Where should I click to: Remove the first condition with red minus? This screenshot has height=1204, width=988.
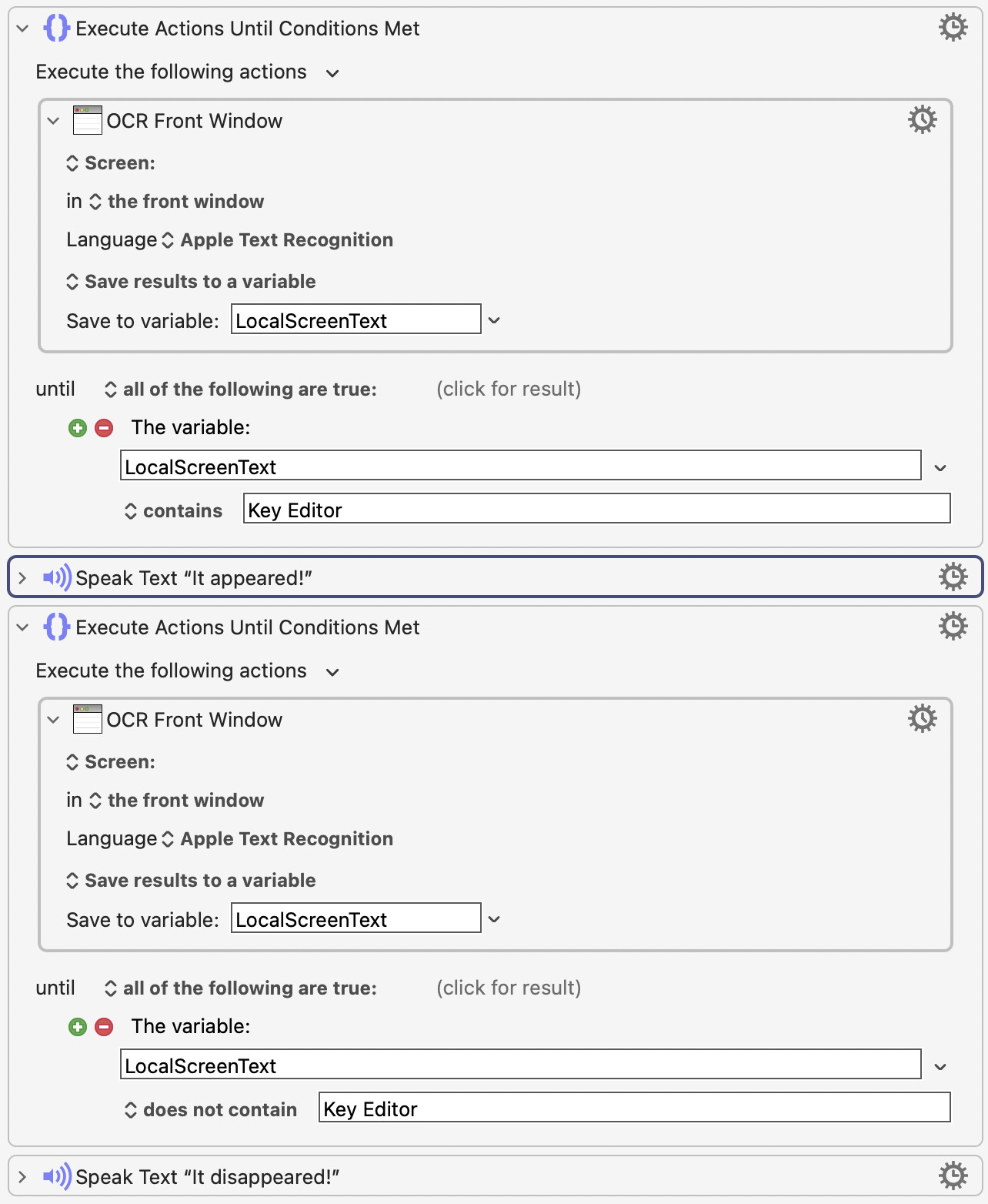point(104,428)
